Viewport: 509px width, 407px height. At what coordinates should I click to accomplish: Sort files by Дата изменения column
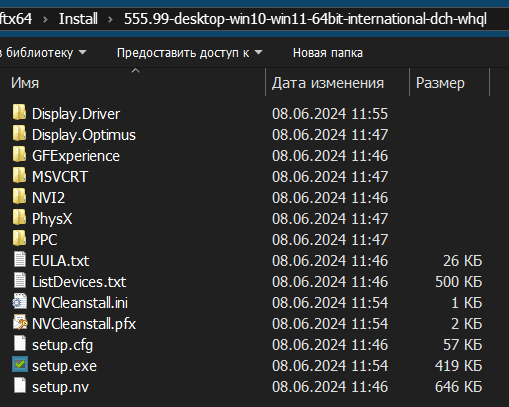328,83
